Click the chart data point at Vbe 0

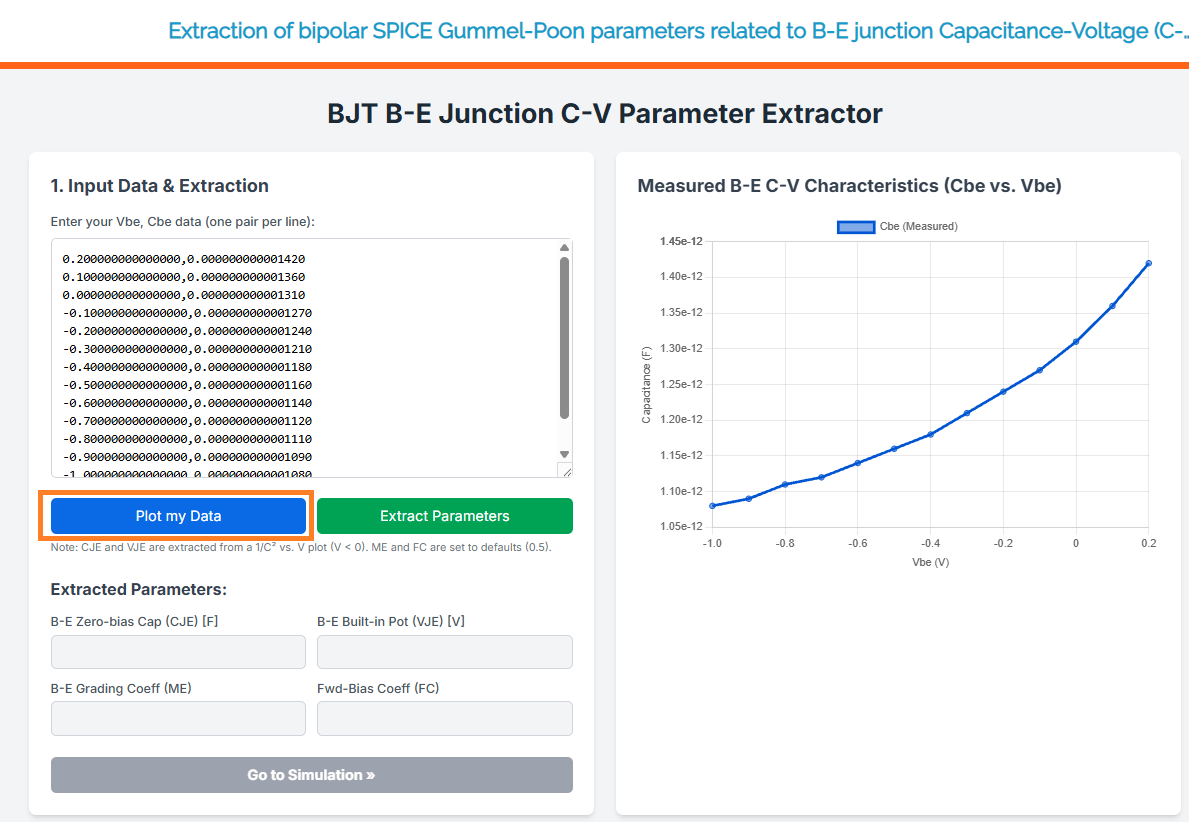coord(1076,342)
